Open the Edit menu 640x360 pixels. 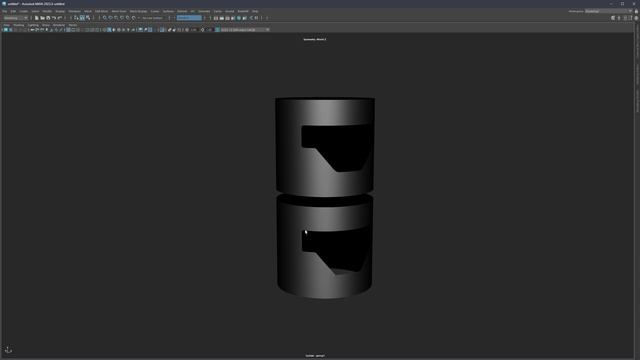click(x=13, y=11)
